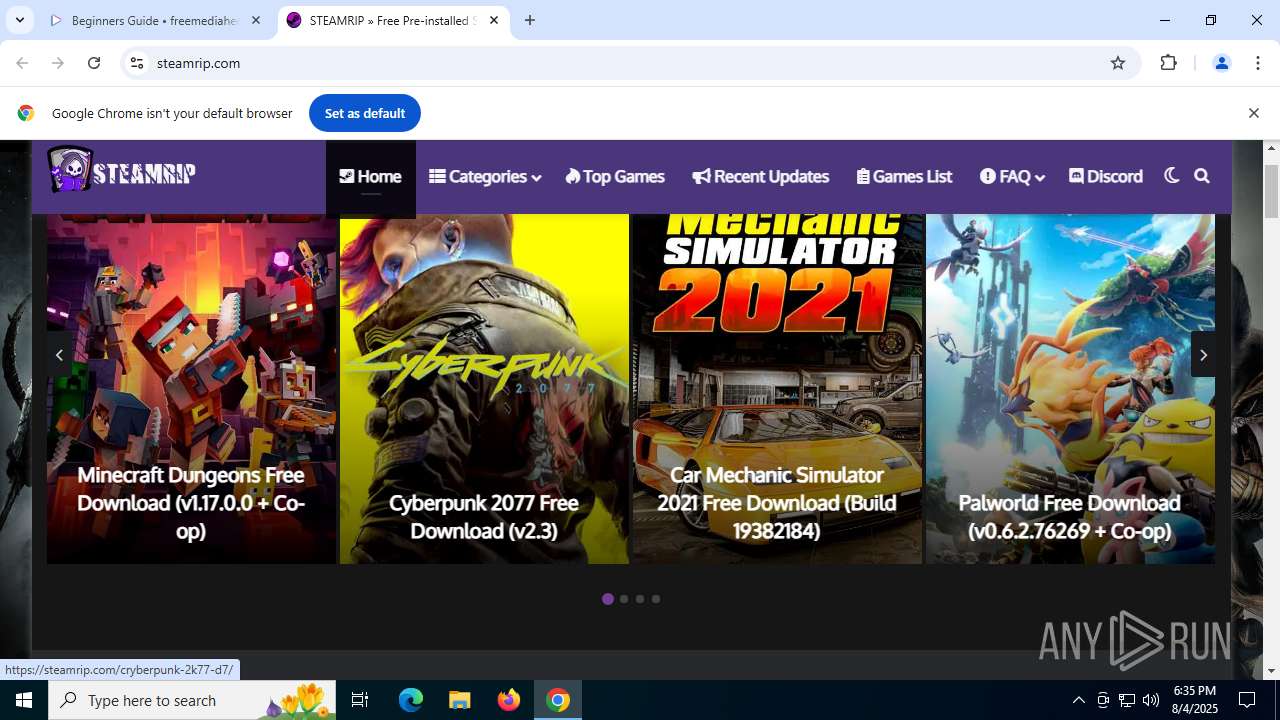Close the STEAMRIP tab

494,20
